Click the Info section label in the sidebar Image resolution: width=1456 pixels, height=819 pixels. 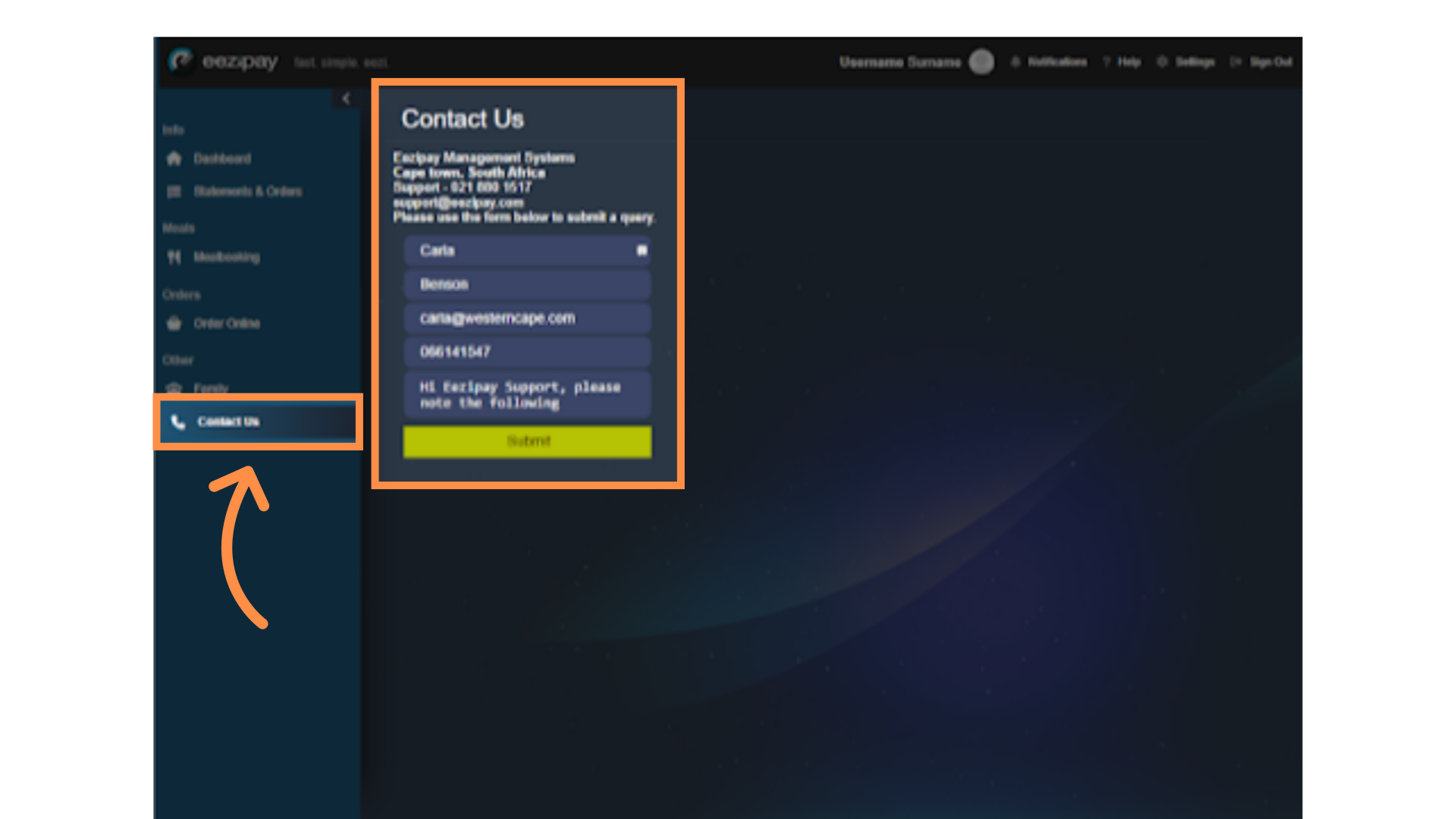coord(173,130)
